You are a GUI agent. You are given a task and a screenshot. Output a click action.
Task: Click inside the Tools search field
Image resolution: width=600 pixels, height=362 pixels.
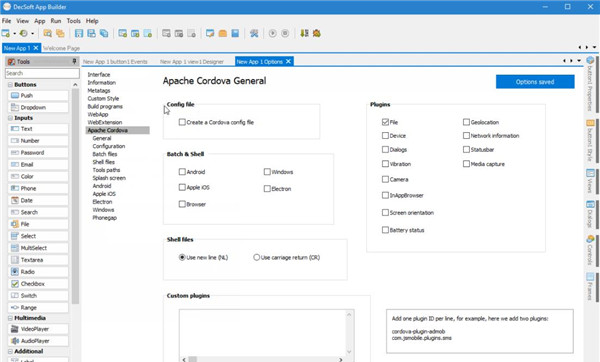tap(42, 73)
